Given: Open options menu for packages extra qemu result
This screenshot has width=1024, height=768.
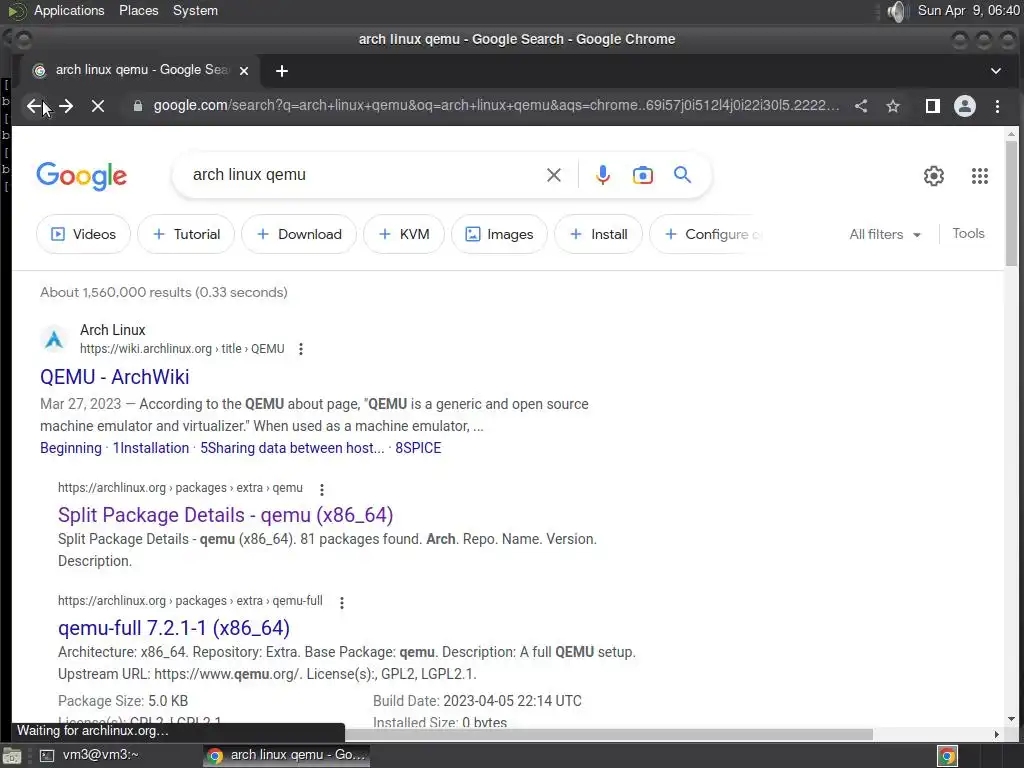Looking at the screenshot, I should [x=322, y=489].
